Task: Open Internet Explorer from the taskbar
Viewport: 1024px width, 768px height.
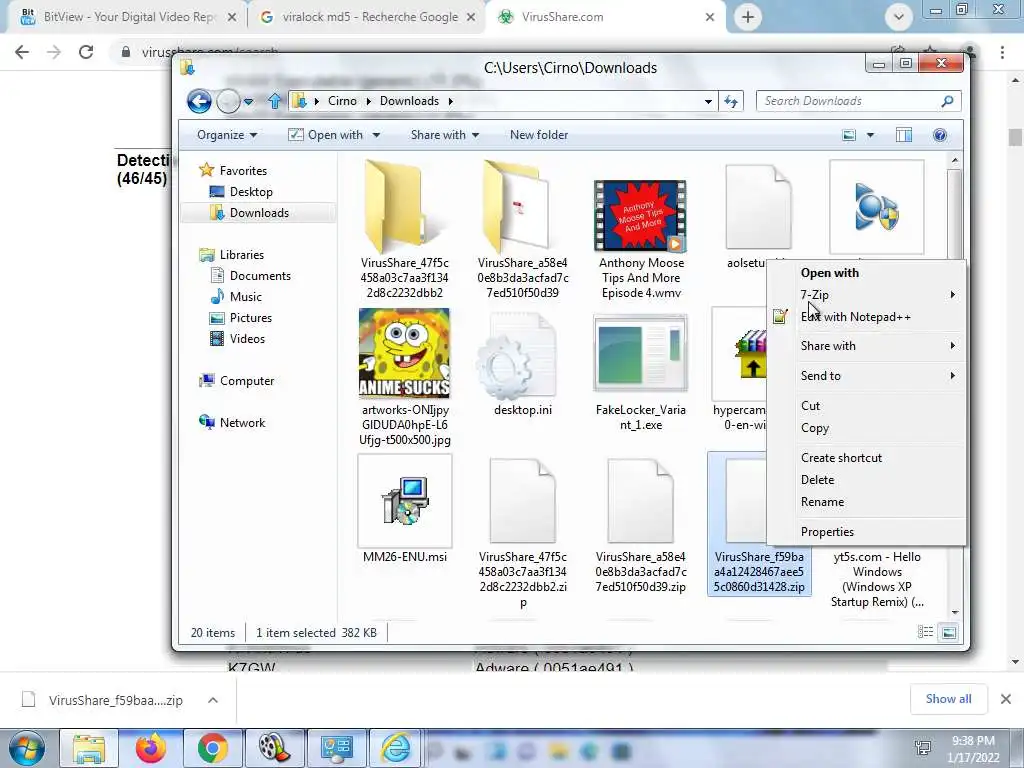Action: [396, 748]
